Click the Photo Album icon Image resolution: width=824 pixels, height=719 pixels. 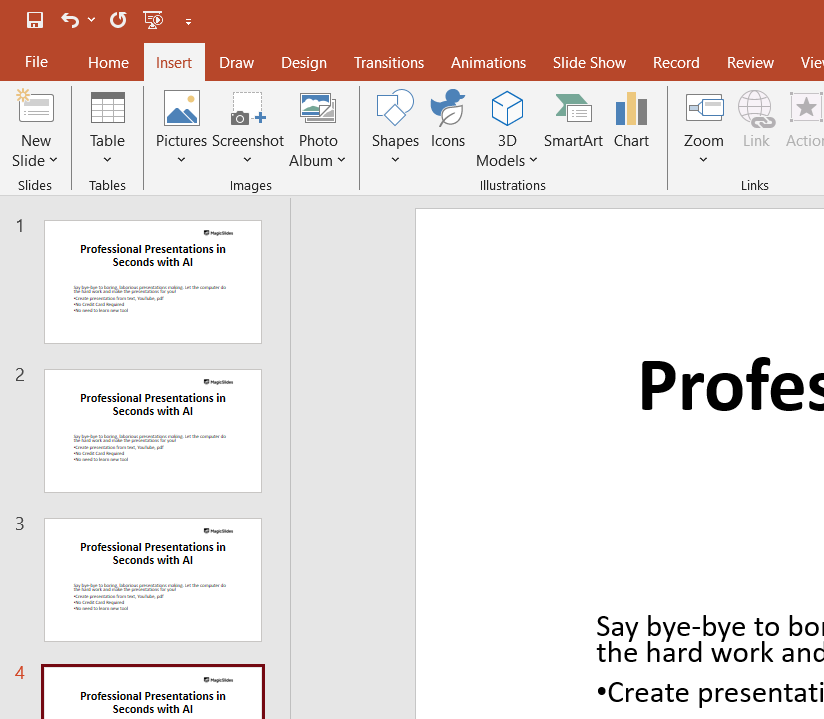tap(317, 109)
